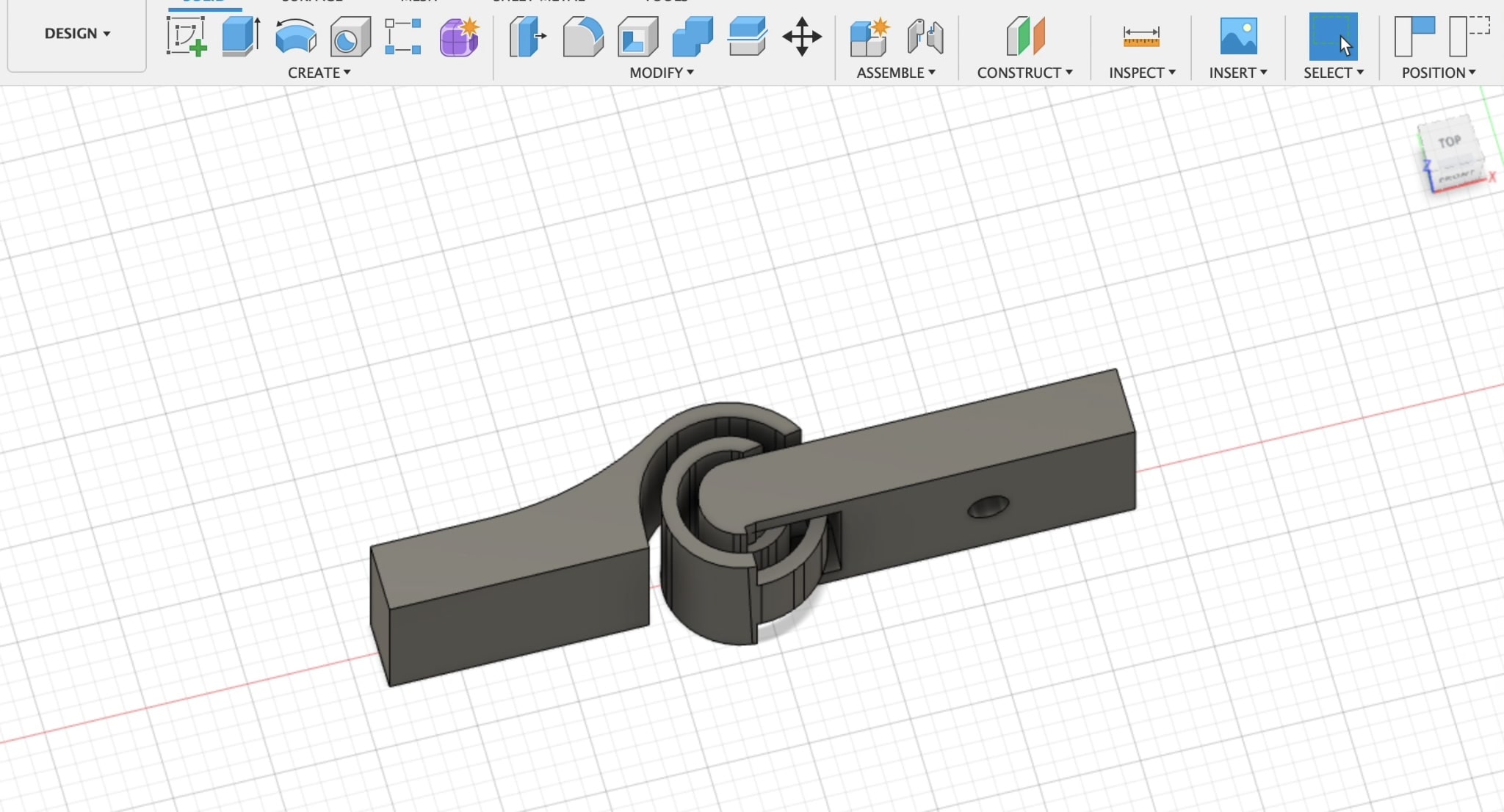Open the DESIGN workspace dropdown
The height and width of the screenshot is (812, 1504).
pos(77,34)
